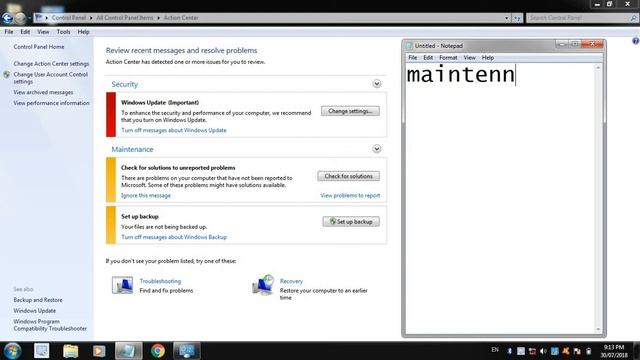This screenshot has width=640, height=360.
Task: Click the Bluetooth tray icon
Action: tap(509, 351)
